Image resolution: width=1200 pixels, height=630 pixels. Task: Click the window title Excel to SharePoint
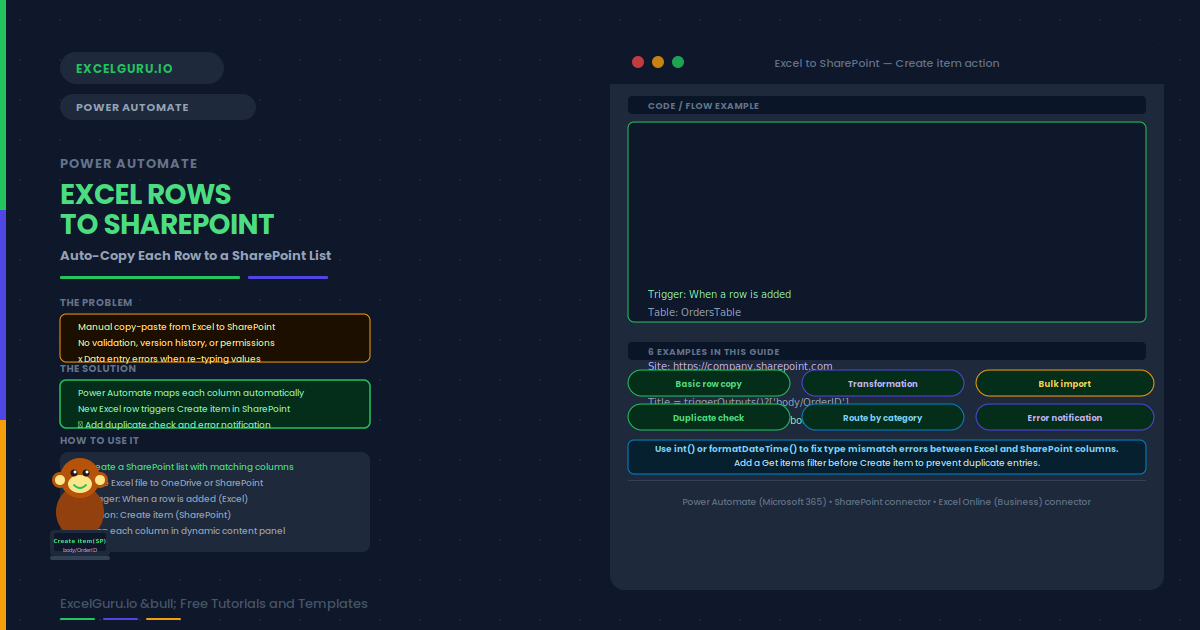click(x=887, y=63)
